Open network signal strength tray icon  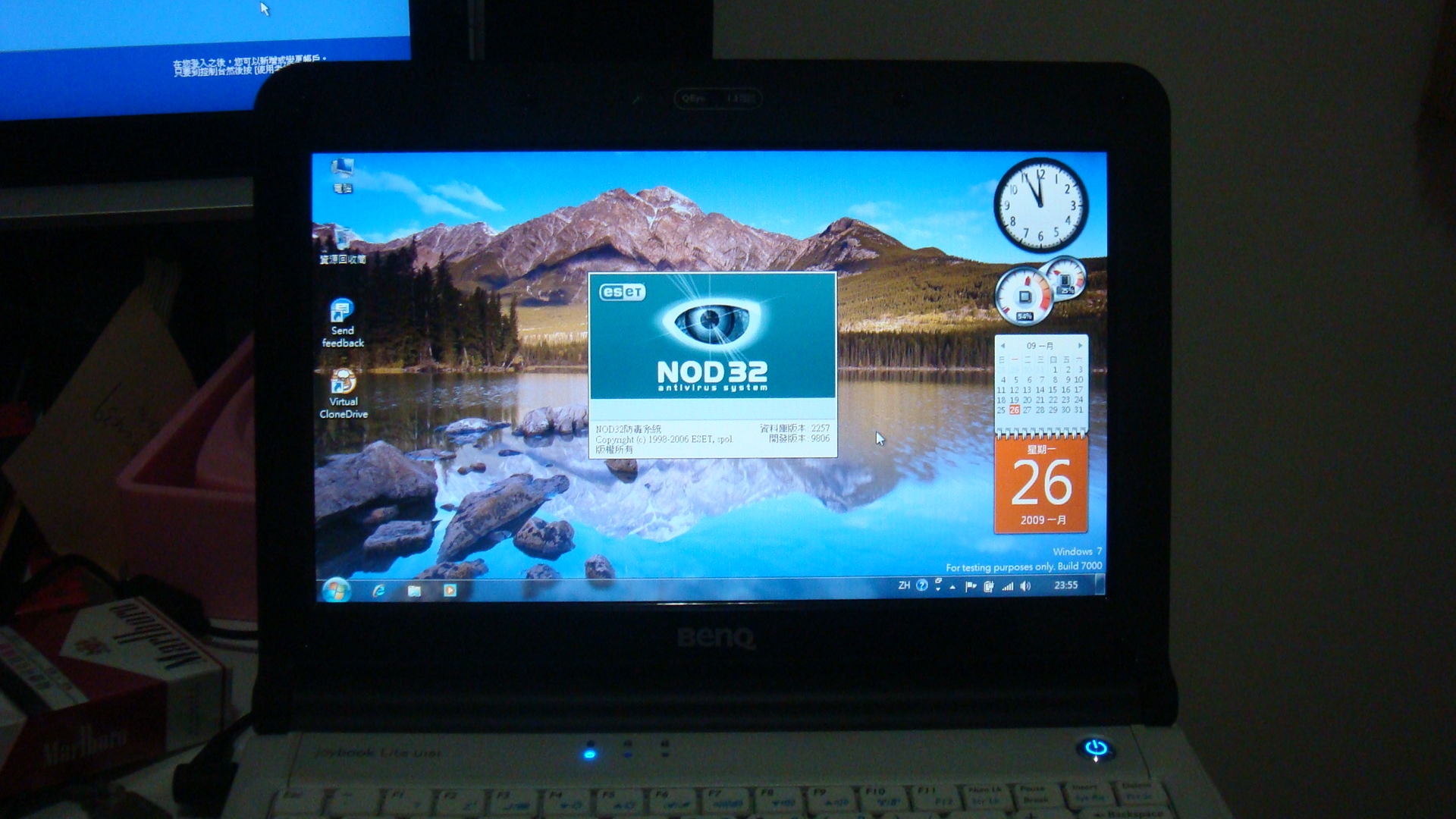click(1007, 586)
